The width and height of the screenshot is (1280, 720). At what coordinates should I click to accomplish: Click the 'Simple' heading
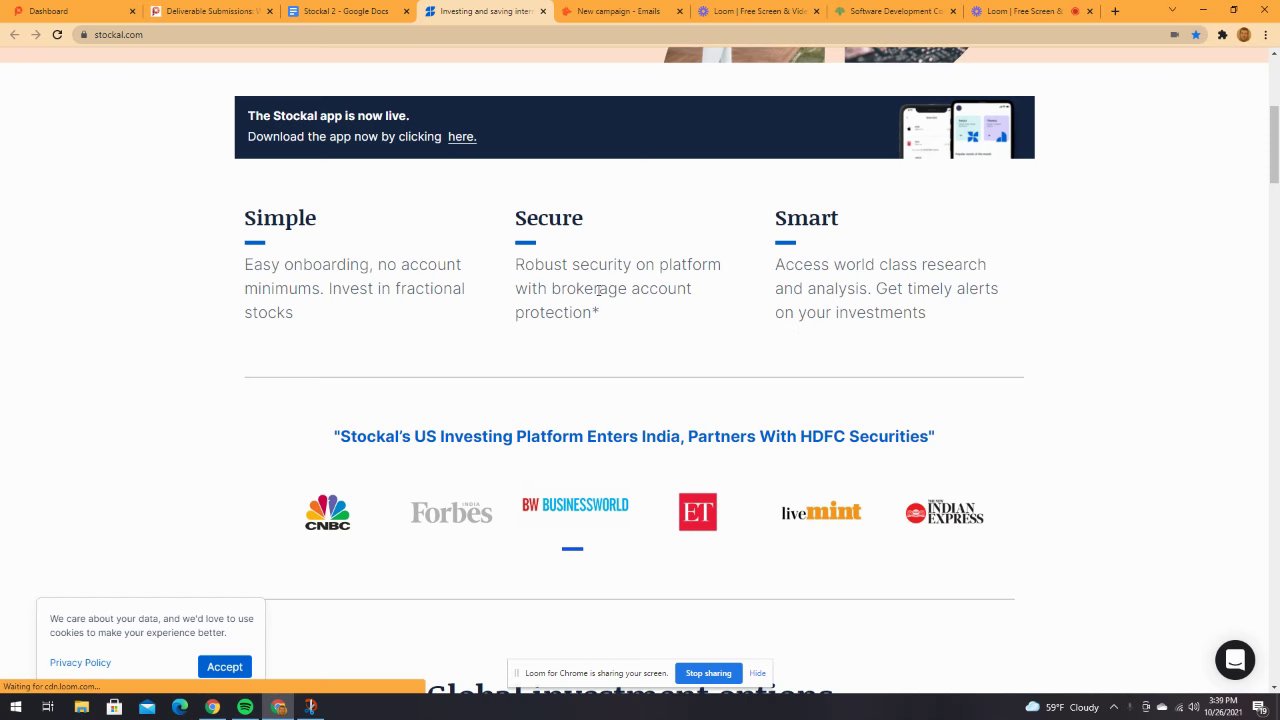pos(280,218)
